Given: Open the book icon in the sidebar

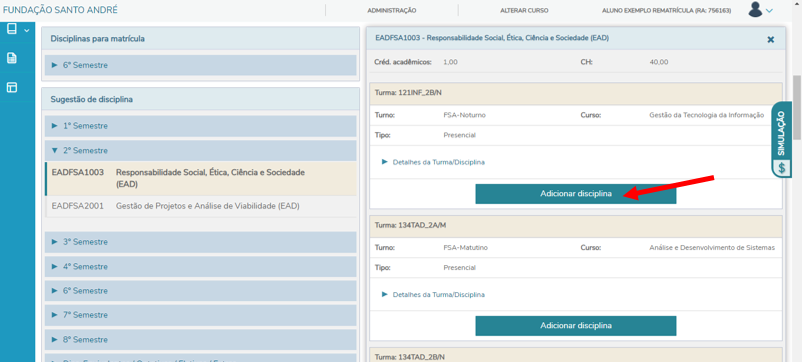Looking at the screenshot, I should coord(12,29).
